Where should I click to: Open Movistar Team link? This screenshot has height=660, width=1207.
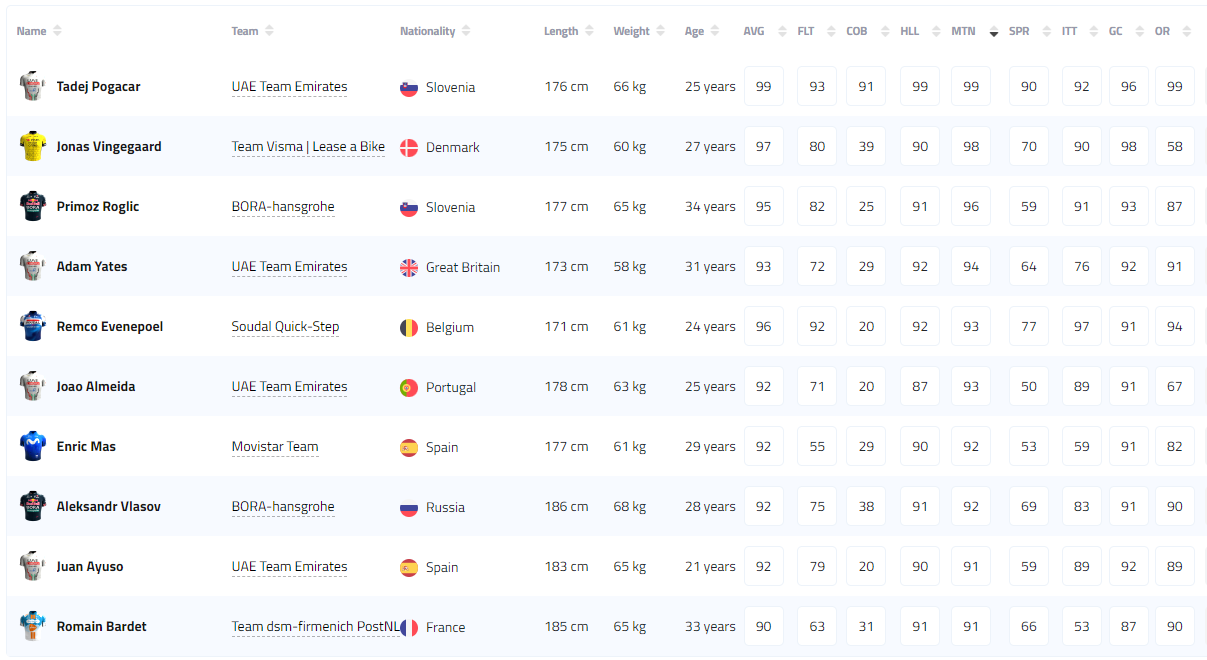(275, 447)
